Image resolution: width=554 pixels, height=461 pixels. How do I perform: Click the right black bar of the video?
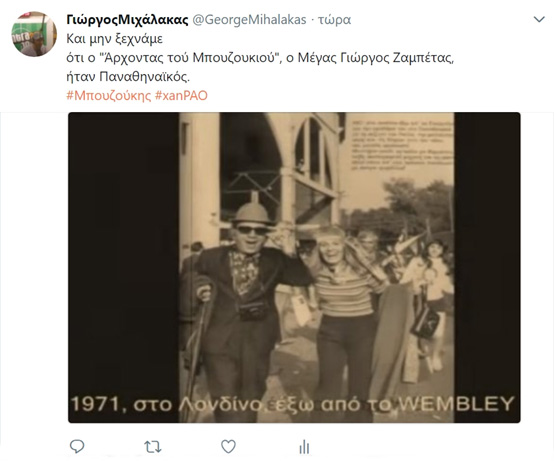487,267
